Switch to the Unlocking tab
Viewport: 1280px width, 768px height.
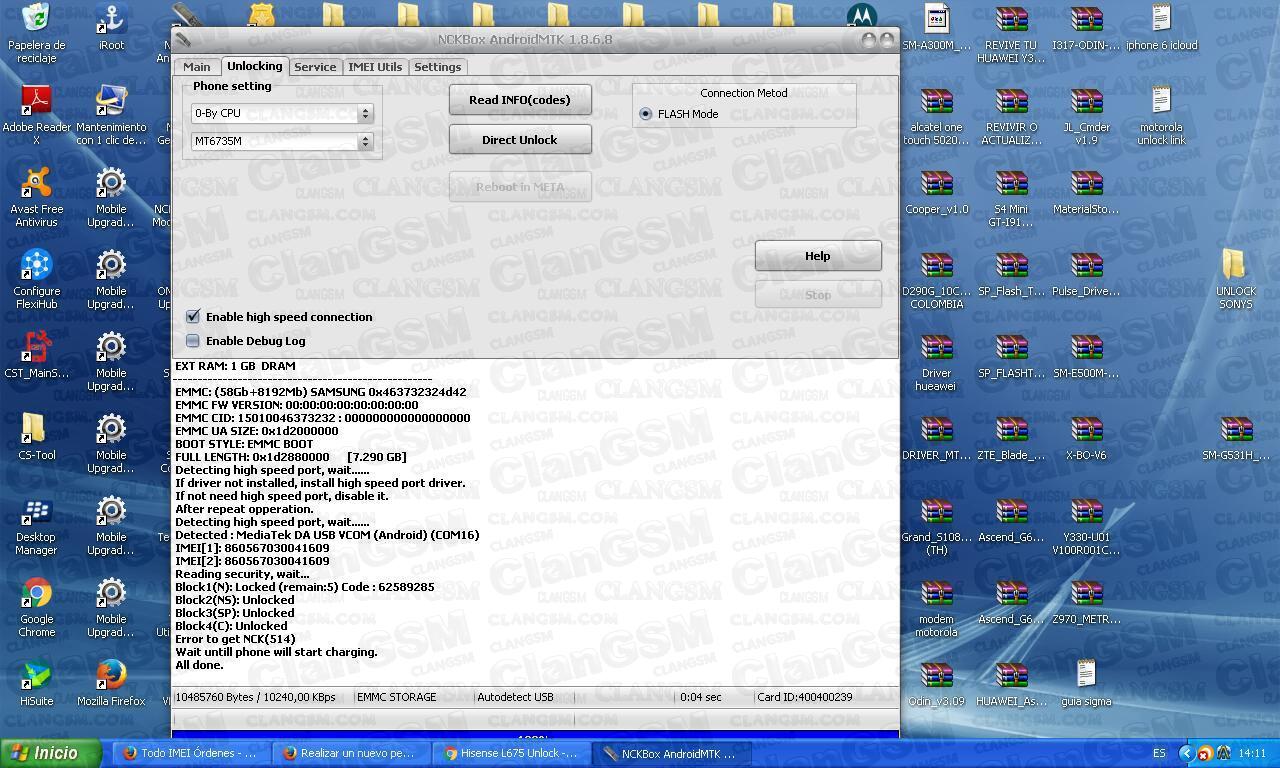tap(254, 66)
